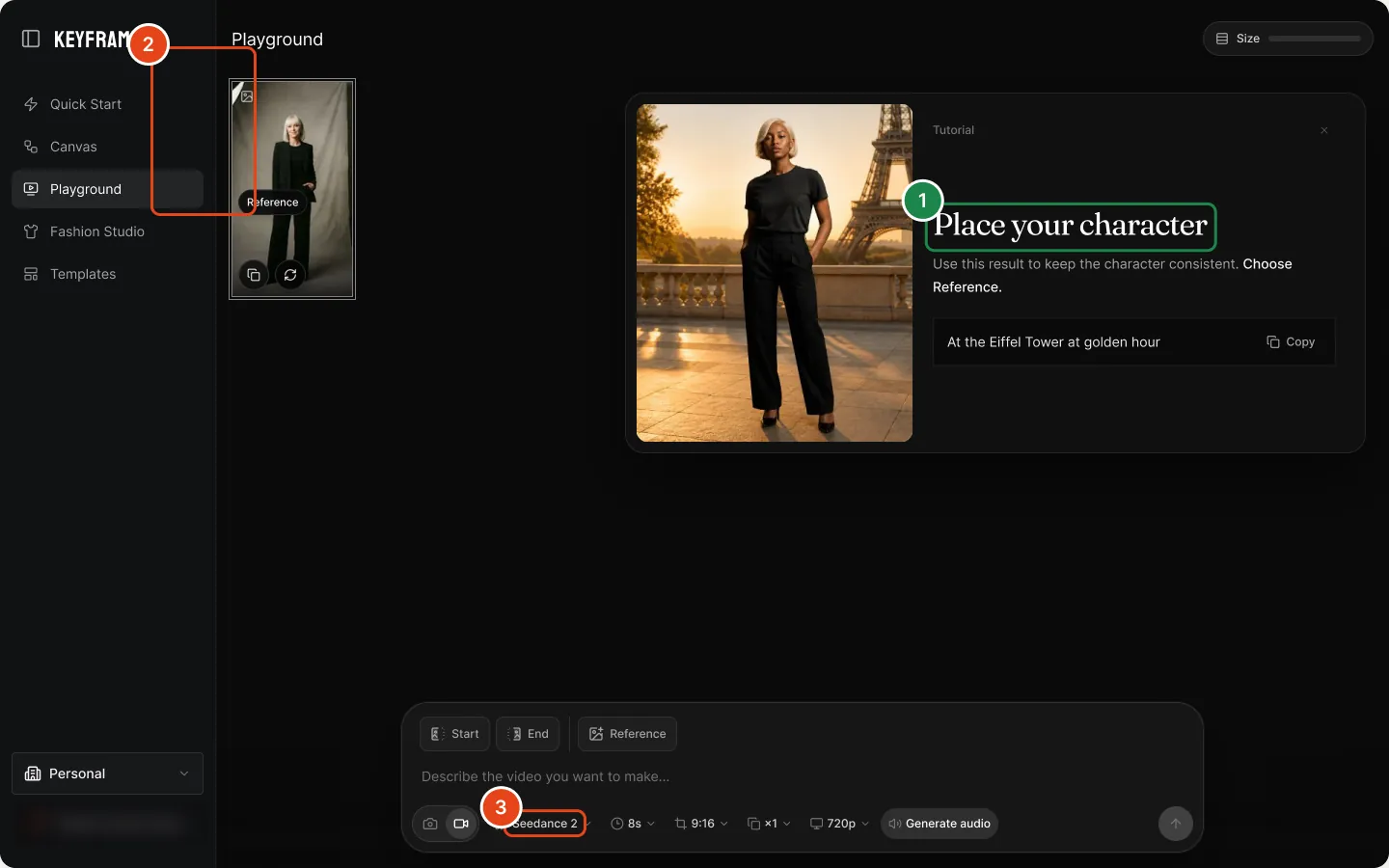Click the "Tutorial" label on the card

click(953, 130)
